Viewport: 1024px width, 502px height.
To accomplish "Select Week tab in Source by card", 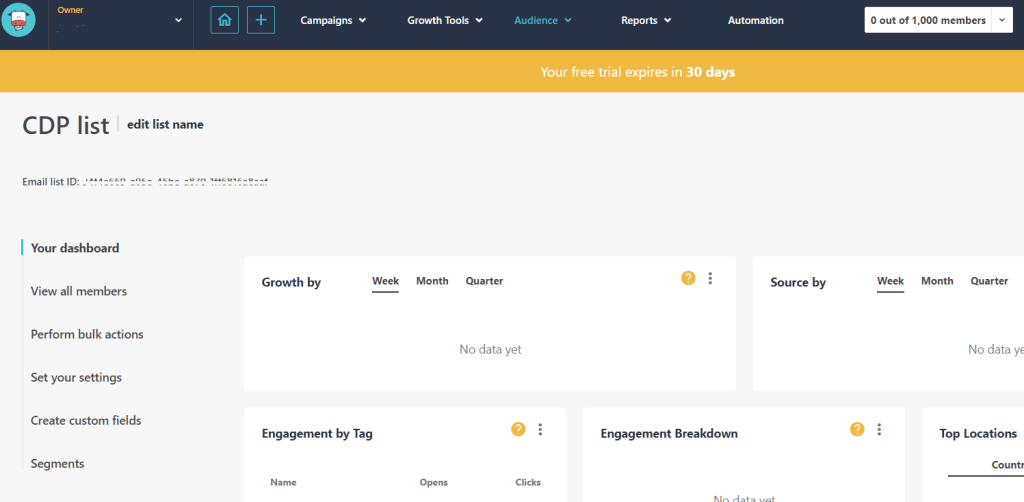I will click(x=890, y=281).
